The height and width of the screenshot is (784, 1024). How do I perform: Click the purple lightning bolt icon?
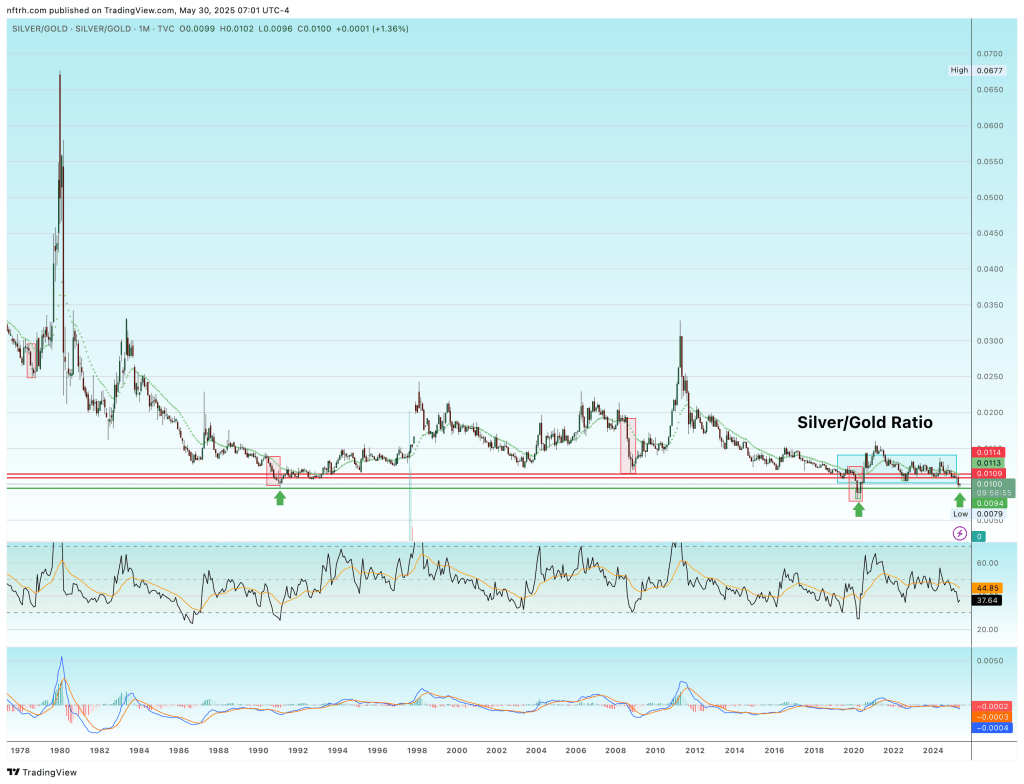point(959,534)
